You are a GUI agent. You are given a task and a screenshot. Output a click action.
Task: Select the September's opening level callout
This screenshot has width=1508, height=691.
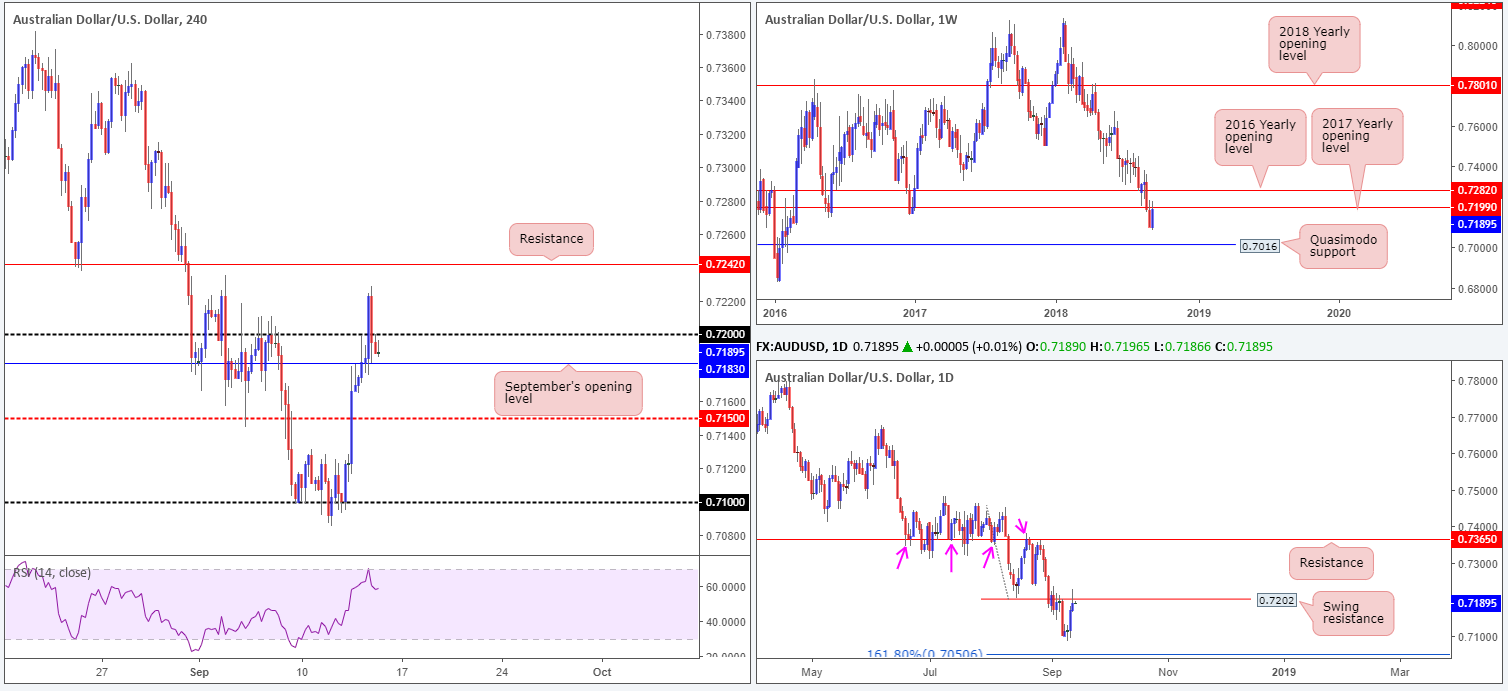(x=568, y=394)
